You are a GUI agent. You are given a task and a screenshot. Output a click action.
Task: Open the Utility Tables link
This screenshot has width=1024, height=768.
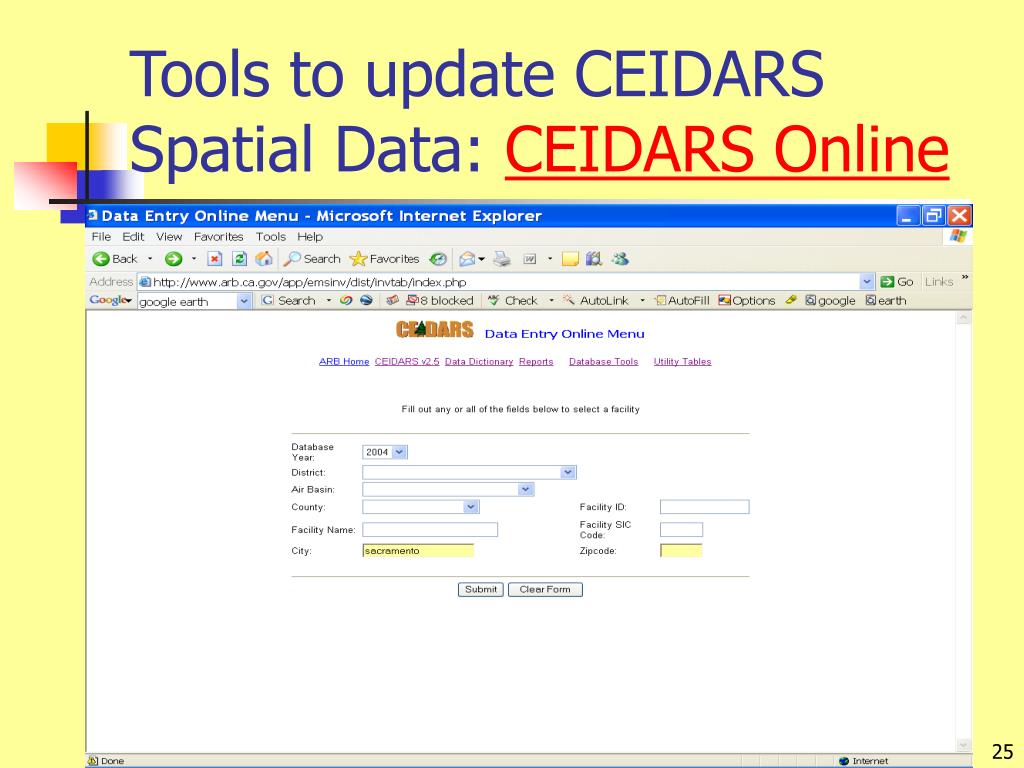(682, 361)
